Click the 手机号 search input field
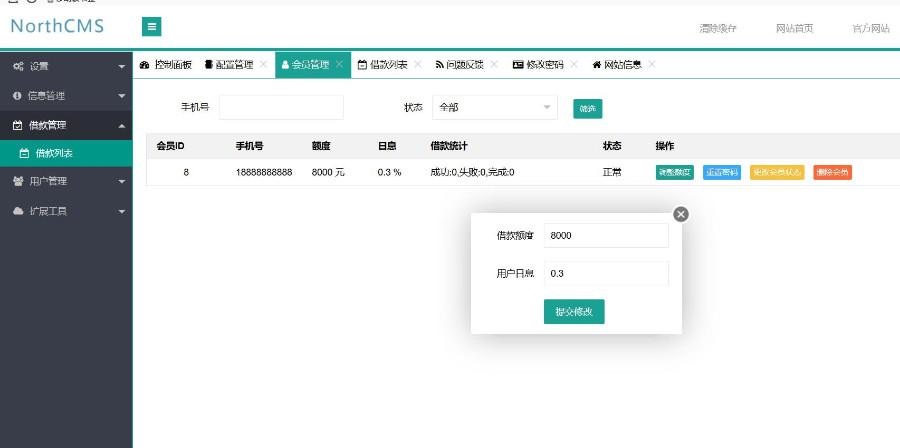 coord(281,107)
